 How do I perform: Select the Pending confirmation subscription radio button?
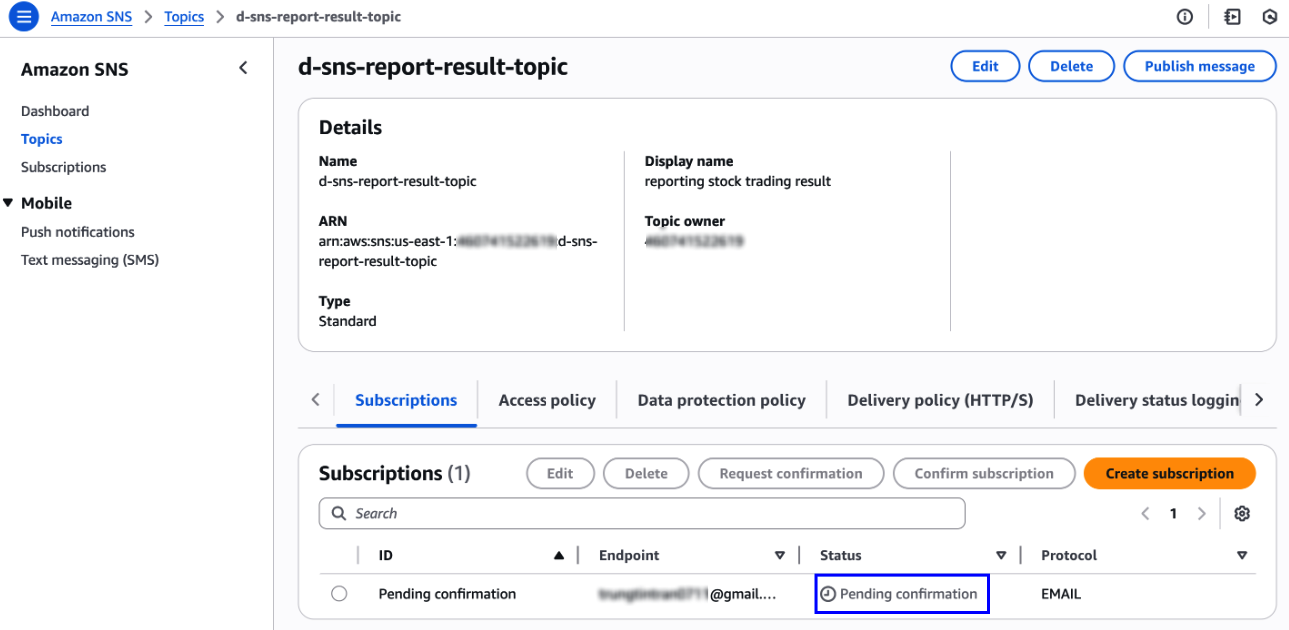339,594
